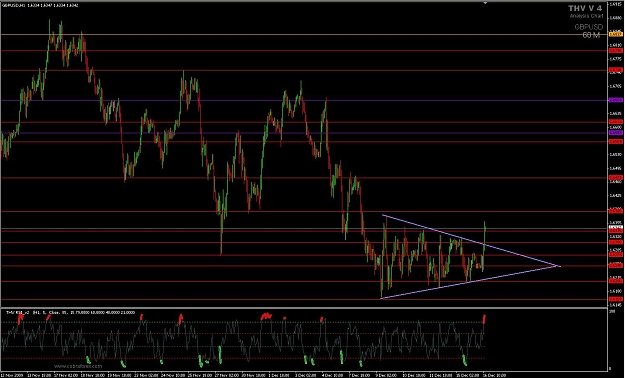This screenshot has width=625, height=378.
Task: Select the ascending purple triangle trendline
Action: (x=470, y=282)
